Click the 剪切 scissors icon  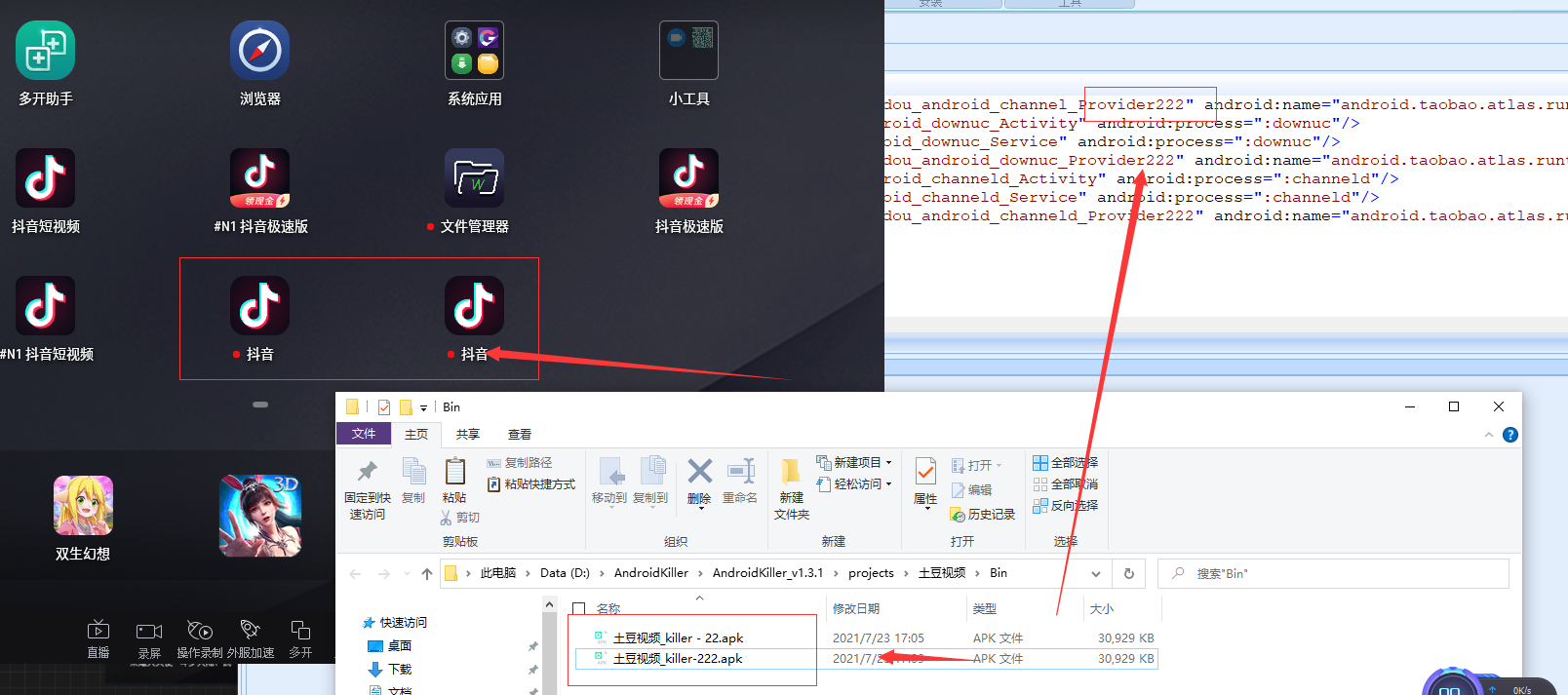(447, 518)
